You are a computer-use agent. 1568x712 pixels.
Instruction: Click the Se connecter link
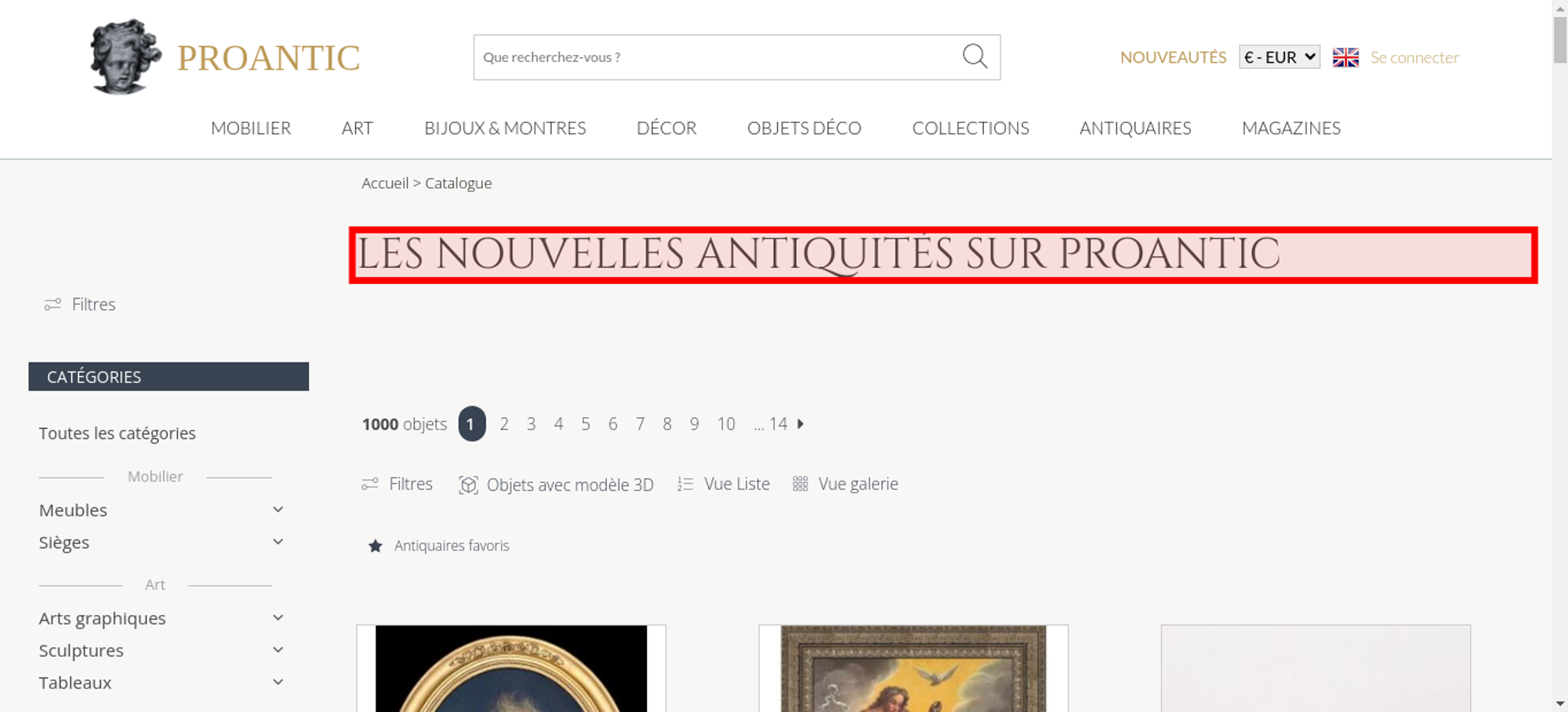coord(1414,57)
